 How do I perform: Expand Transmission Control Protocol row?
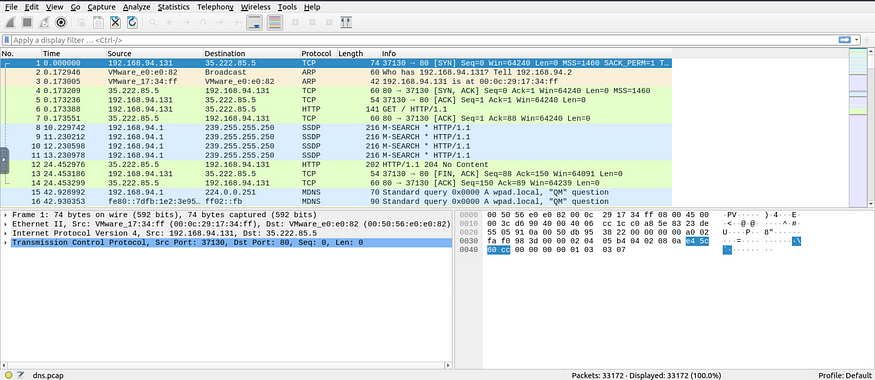[x=6, y=243]
